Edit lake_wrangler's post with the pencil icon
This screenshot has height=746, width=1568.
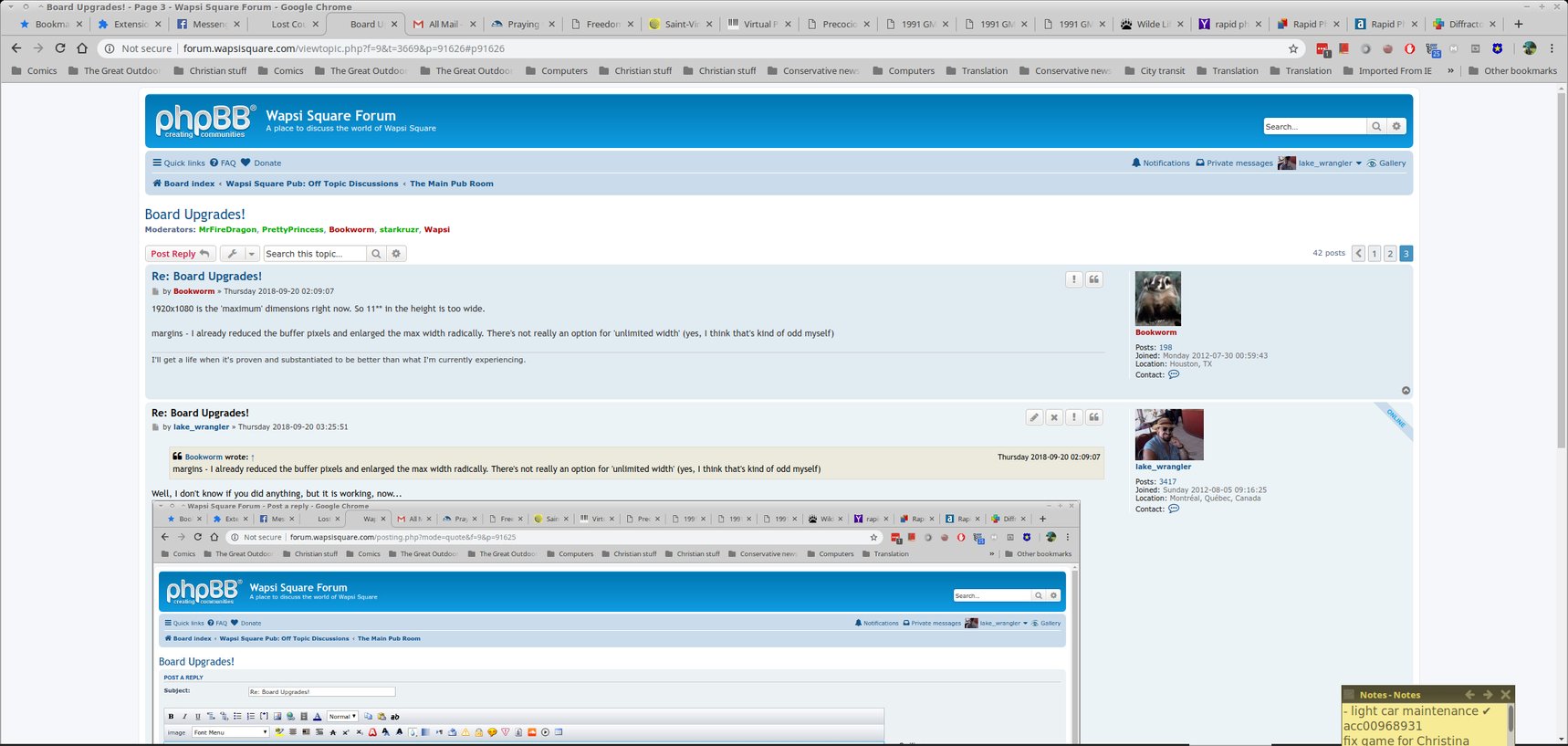click(1033, 417)
